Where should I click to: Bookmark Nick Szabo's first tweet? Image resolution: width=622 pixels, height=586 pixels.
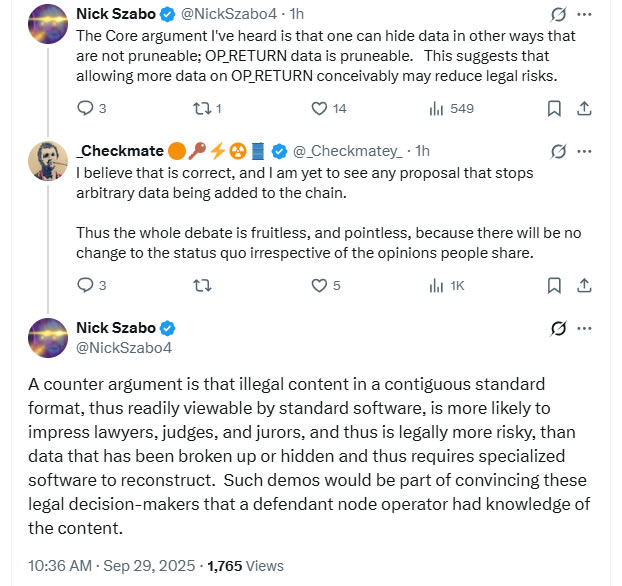point(554,108)
